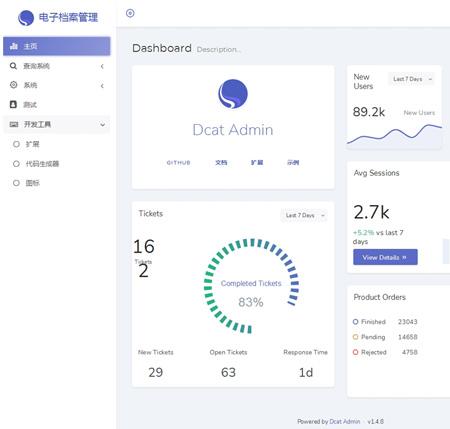Click the Pending legend circle marker
Screen dimensions: 450x429
[355, 337]
